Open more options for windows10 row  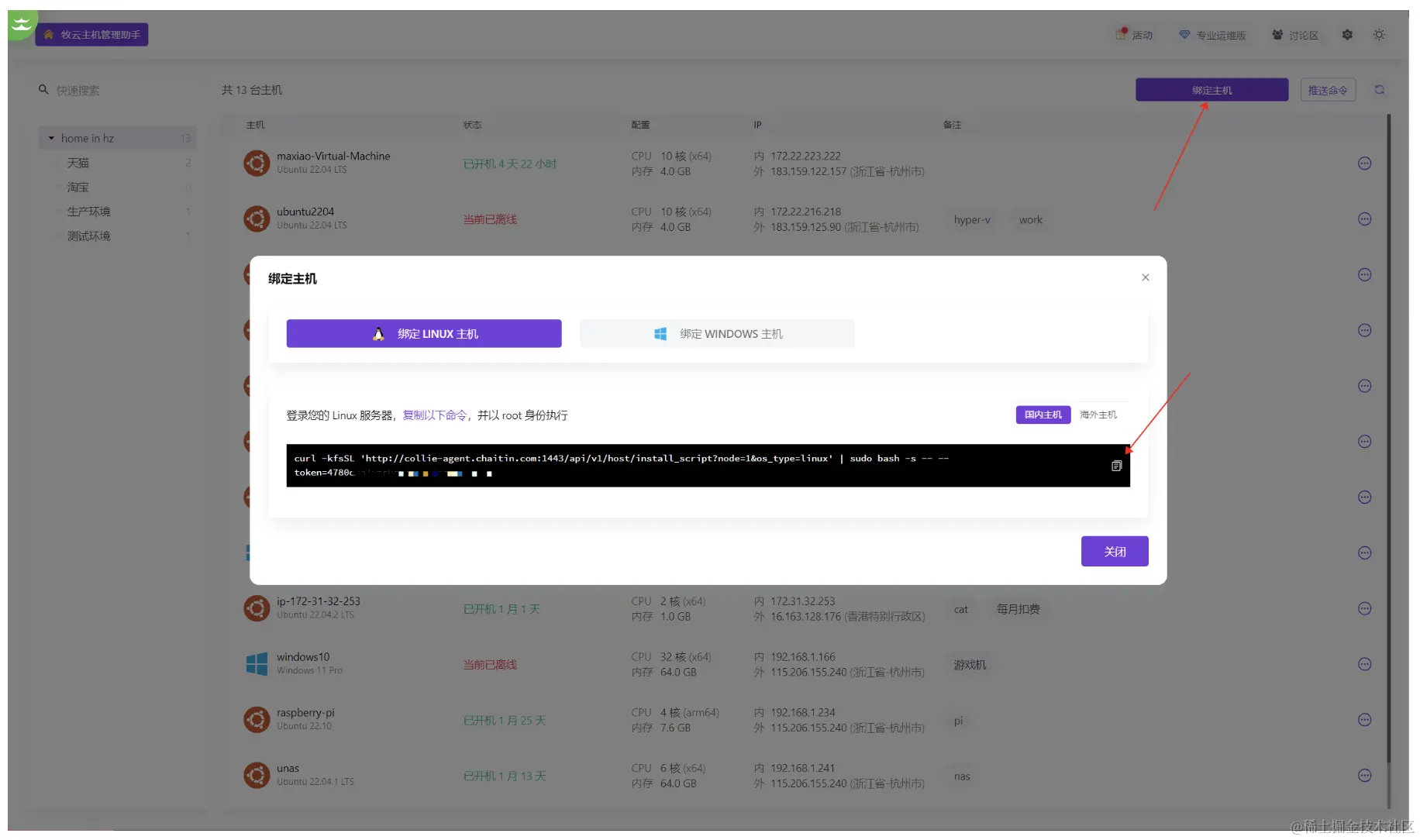pos(1364,664)
